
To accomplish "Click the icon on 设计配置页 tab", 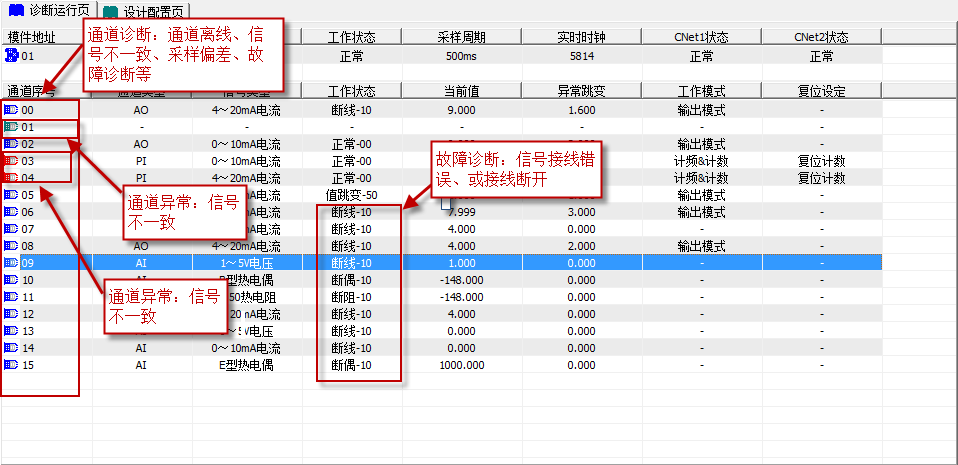I will [111, 11].
